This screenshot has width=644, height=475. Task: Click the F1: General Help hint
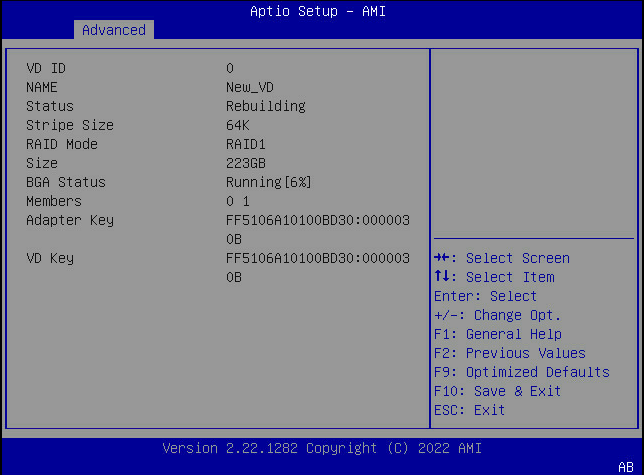pos(498,334)
